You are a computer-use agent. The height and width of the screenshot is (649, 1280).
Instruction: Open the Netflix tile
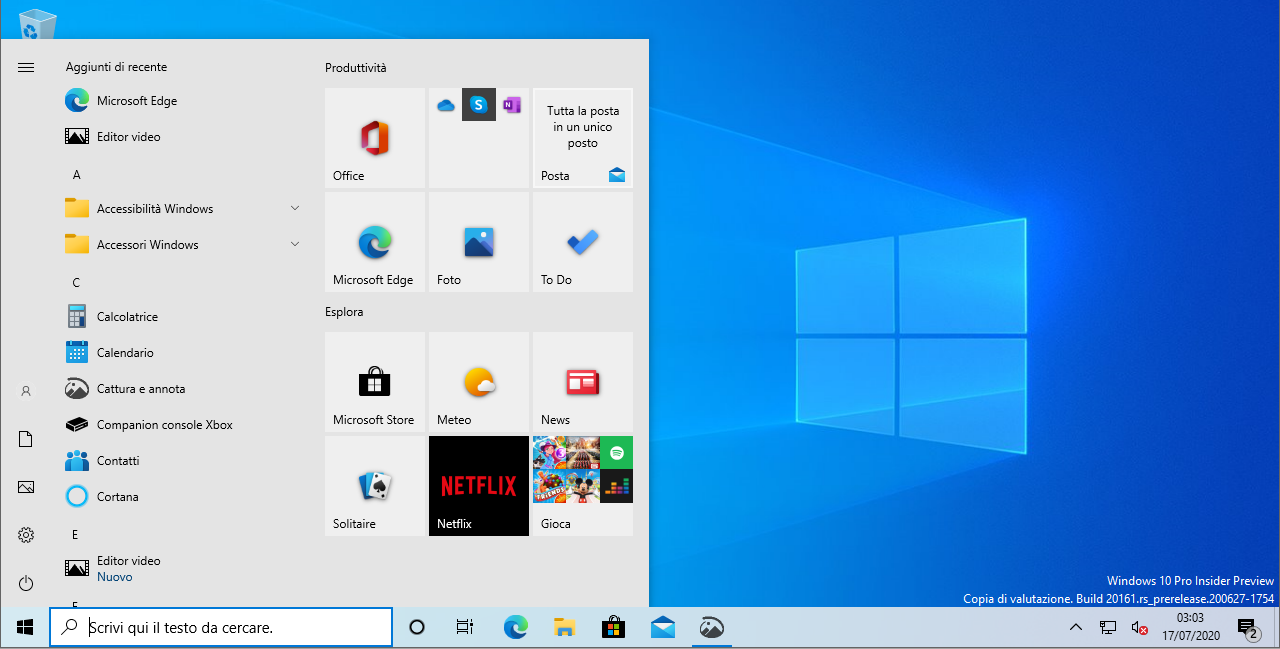point(479,486)
